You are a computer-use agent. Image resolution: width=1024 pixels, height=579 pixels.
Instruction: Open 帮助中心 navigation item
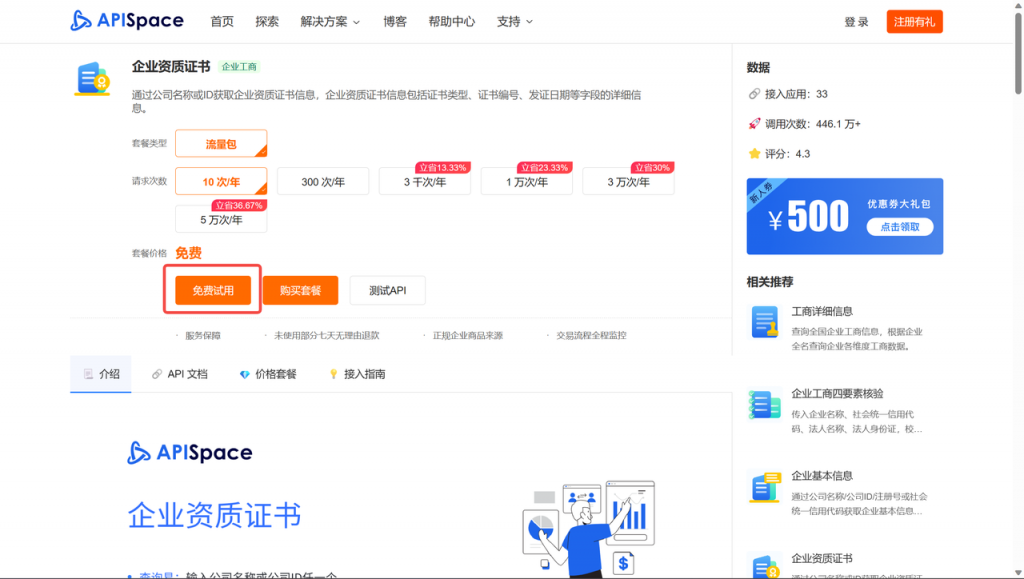click(x=451, y=22)
